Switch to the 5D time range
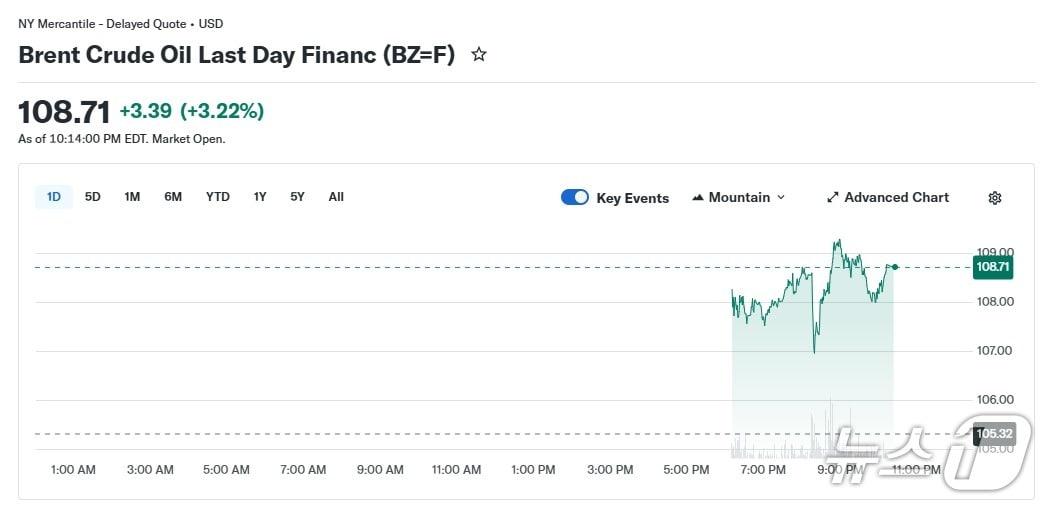 93,197
